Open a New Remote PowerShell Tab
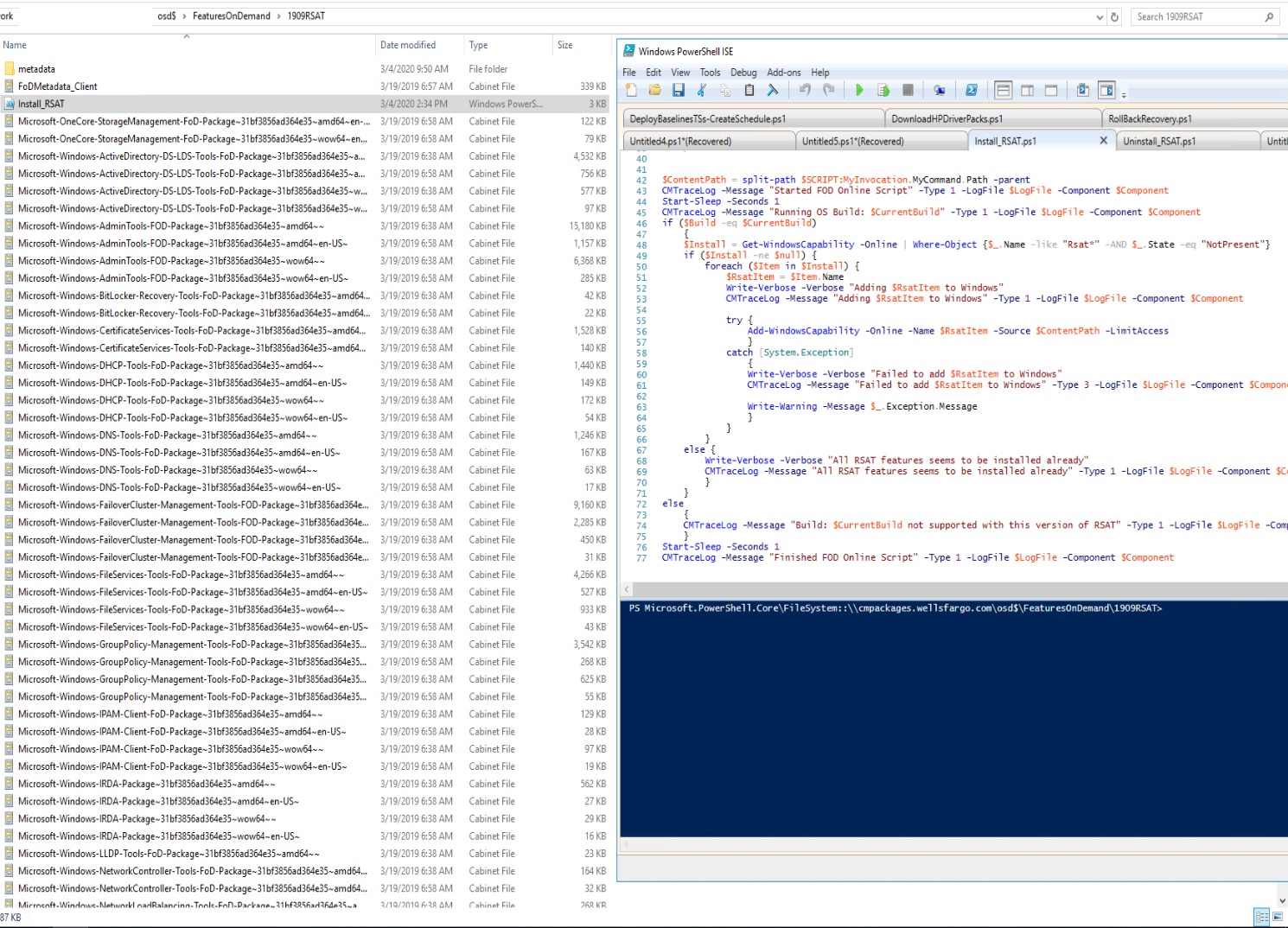Viewport: 1288px width, 928px height. tap(939, 90)
